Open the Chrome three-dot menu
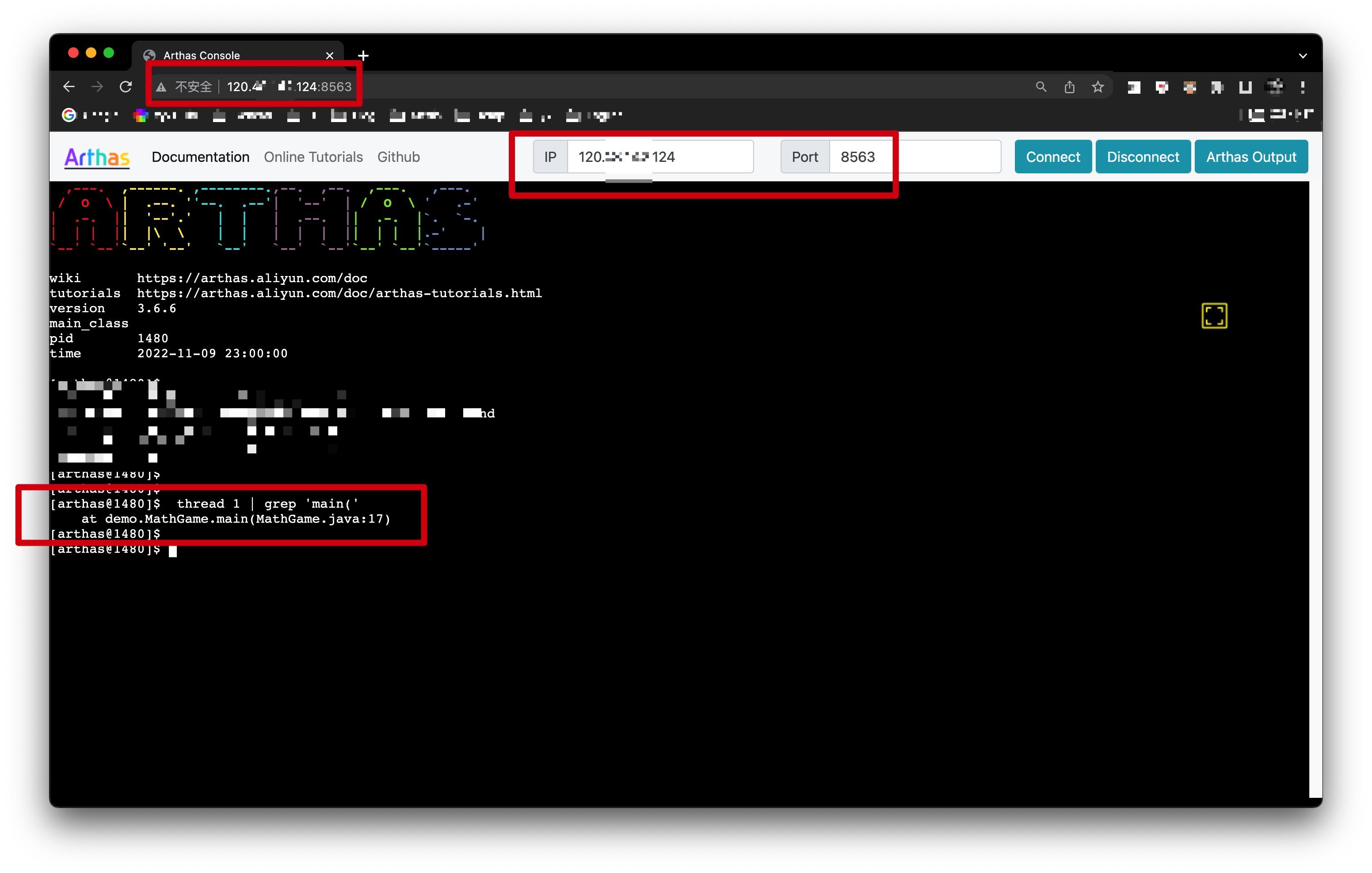 [1303, 87]
